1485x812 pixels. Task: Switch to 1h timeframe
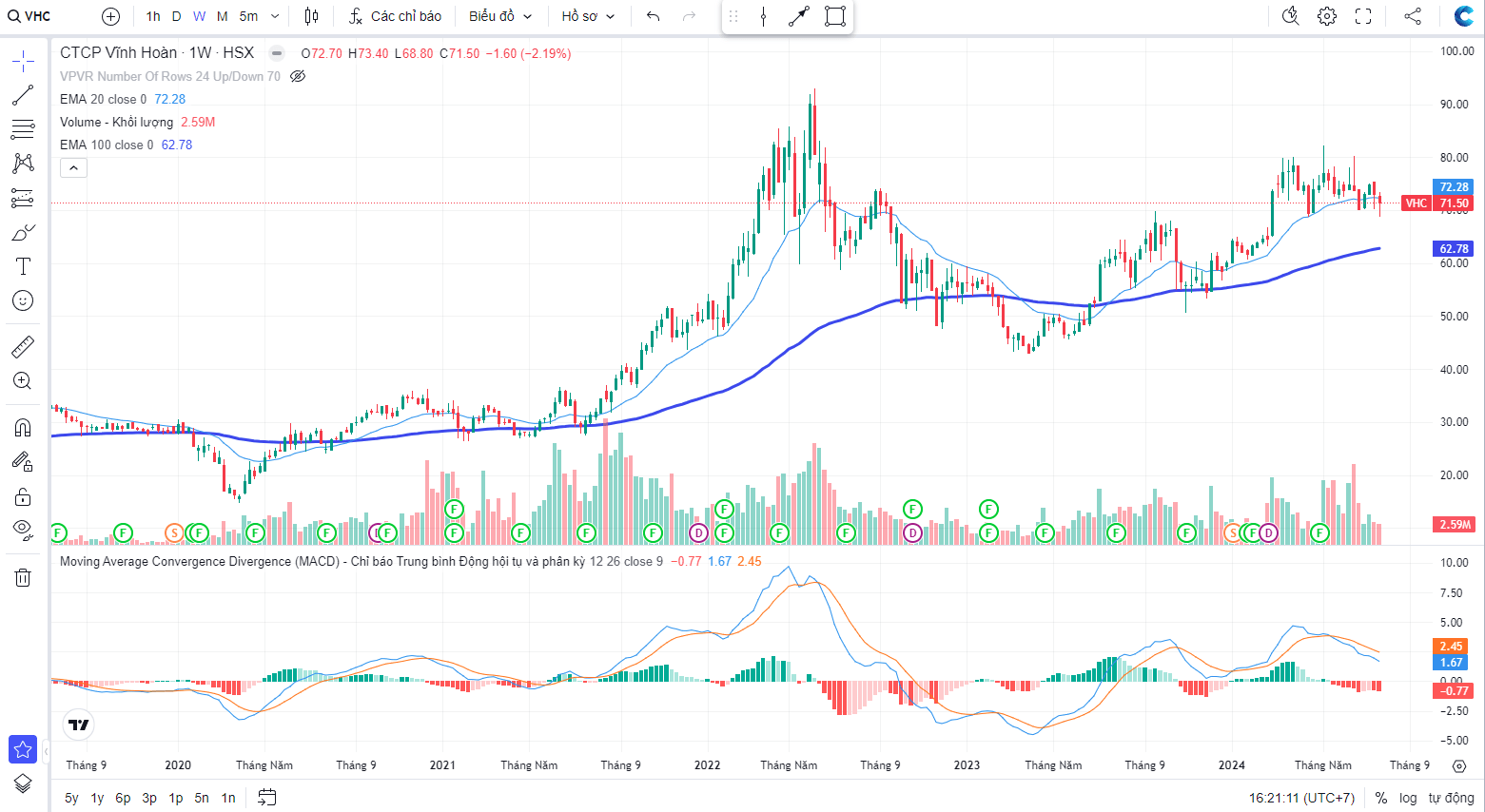pyautogui.click(x=153, y=16)
